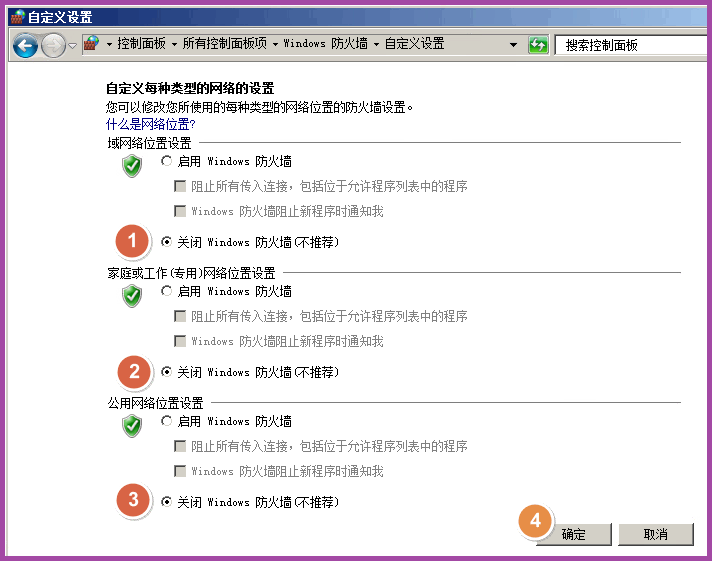Viewport: 712px width, 561px height.
Task: Click the green shield icon for 家庭或工作(专用)网络
Action: pyautogui.click(x=132, y=296)
